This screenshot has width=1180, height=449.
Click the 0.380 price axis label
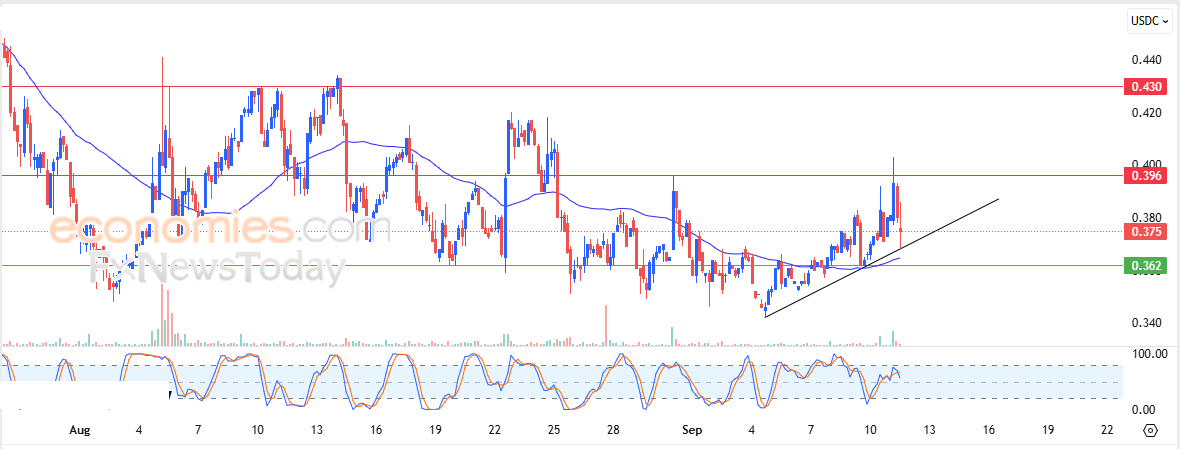[x=1146, y=217]
